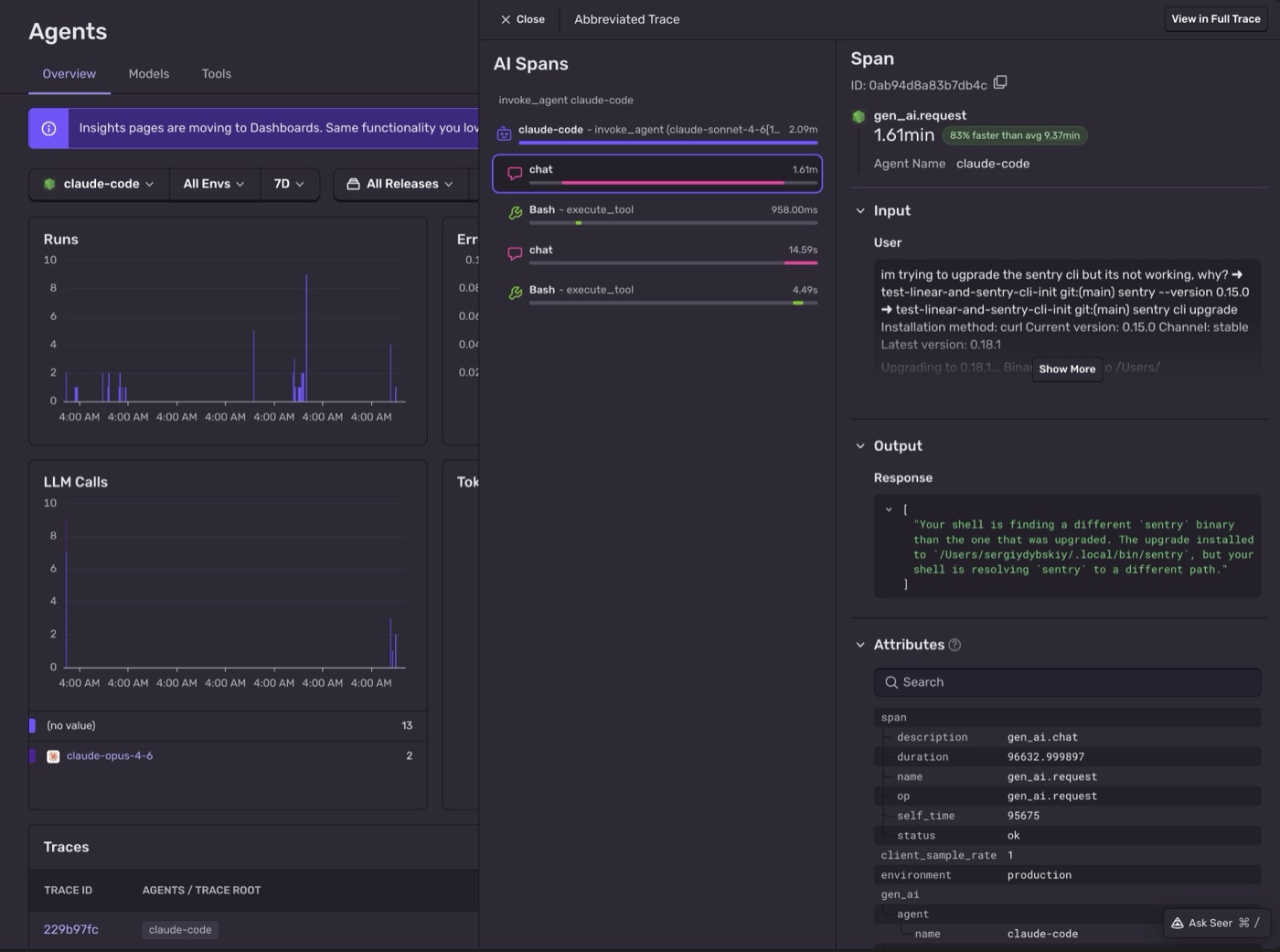Click the Show More button under User input
This screenshot has width=1280, height=952.
point(1066,369)
